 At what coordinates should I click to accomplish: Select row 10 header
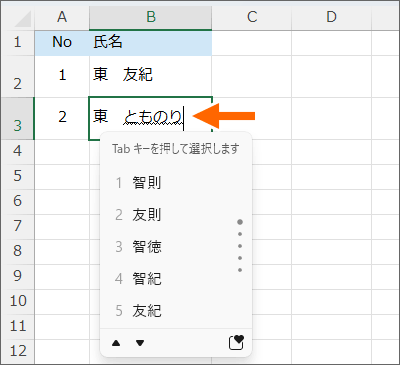[17, 302]
